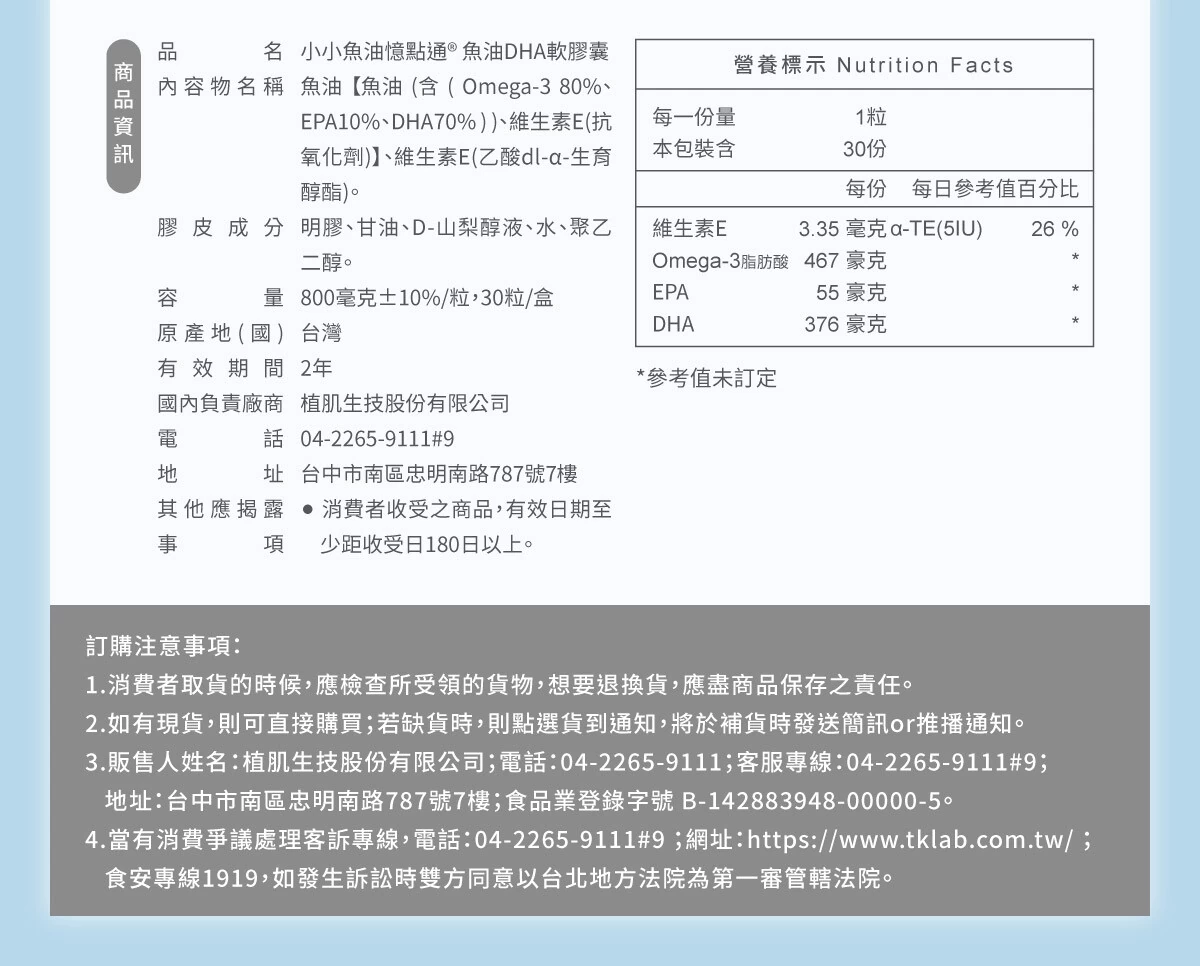The width and height of the screenshot is (1200, 966).
Task: Select the daily value 26 %
Action: pyautogui.click(x=1055, y=229)
